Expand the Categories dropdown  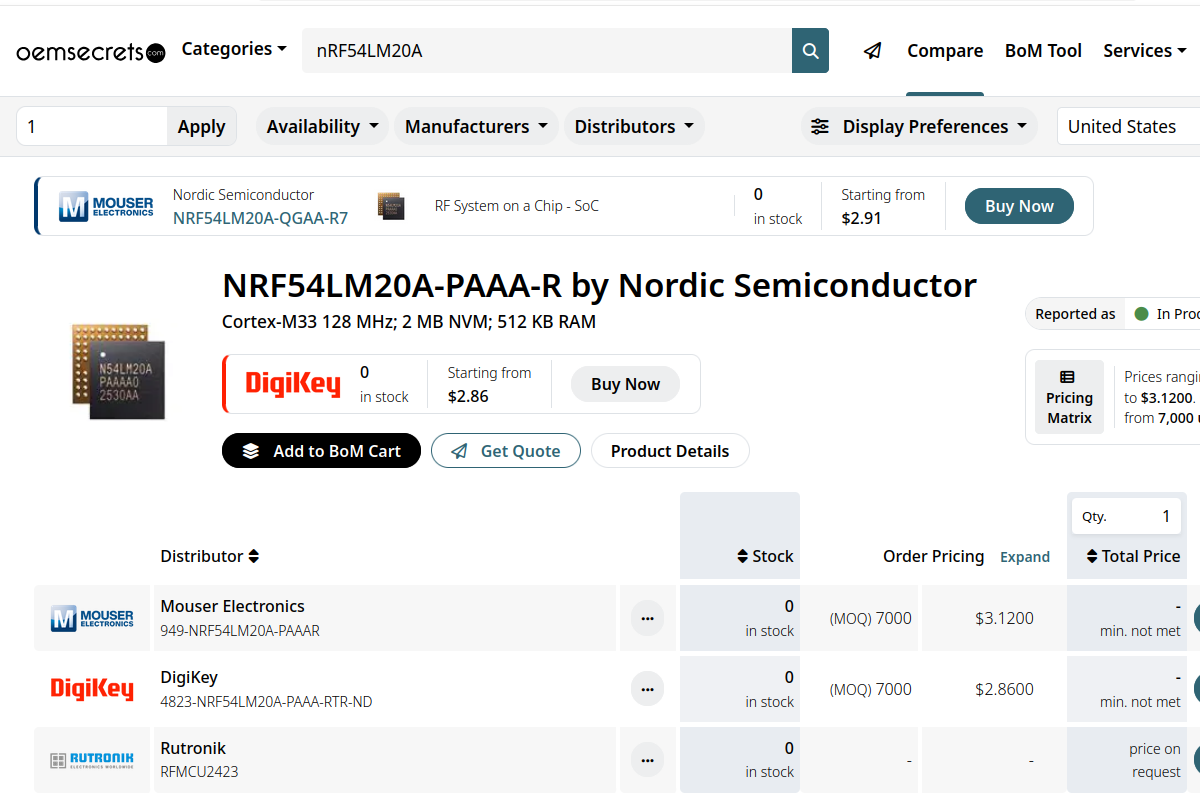pyautogui.click(x=234, y=49)
